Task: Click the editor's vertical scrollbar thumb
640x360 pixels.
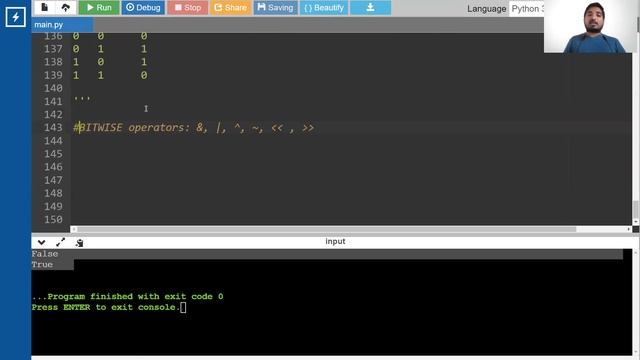Action: pyautogui.click(x=636, y=210)
